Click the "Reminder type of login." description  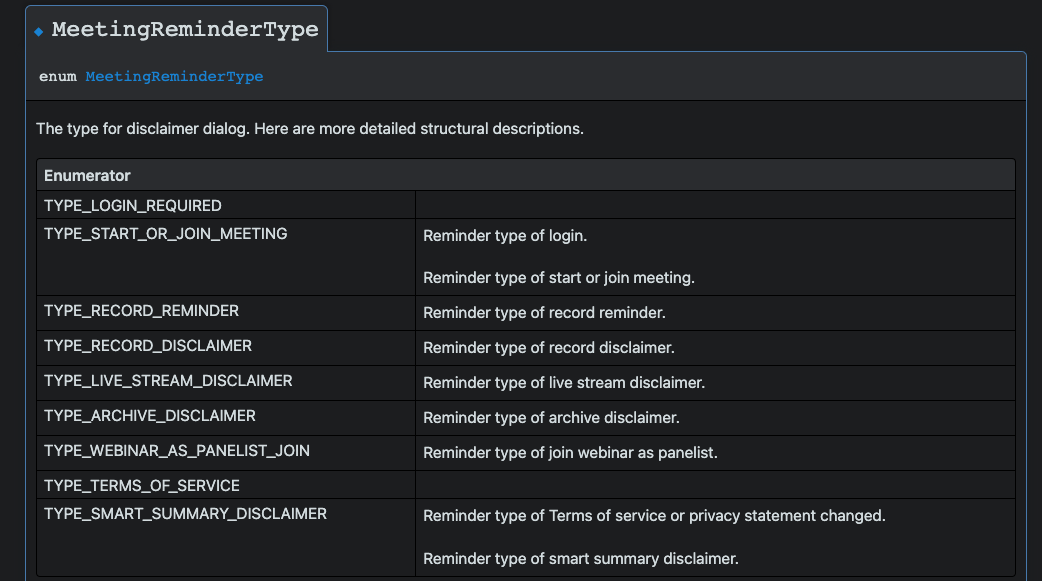pyautogui.click(x=505, y=236)
